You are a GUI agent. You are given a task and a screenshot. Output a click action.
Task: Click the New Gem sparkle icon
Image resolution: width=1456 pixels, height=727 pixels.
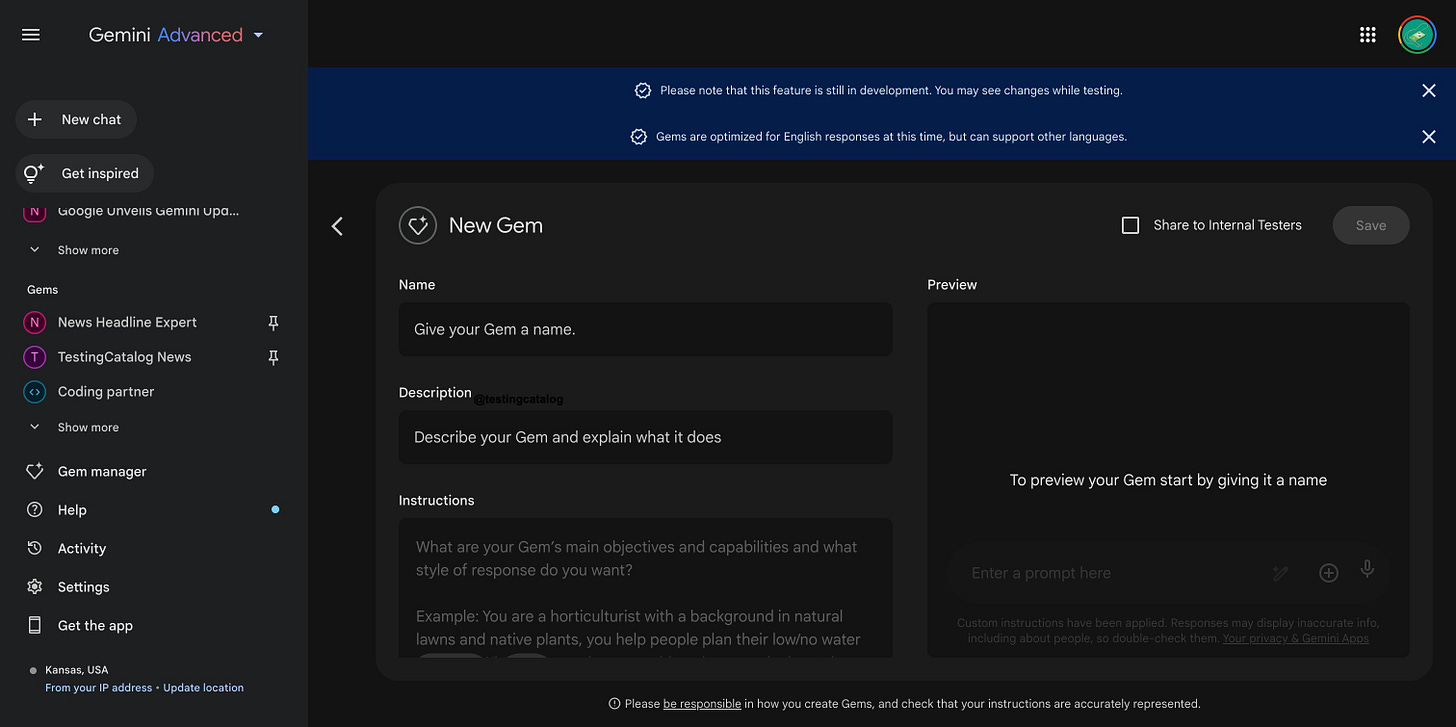418,225
